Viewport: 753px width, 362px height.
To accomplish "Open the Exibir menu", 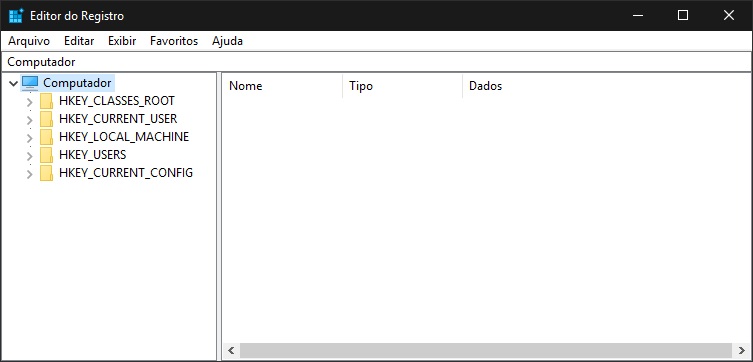I will click(x=122, y=41).
